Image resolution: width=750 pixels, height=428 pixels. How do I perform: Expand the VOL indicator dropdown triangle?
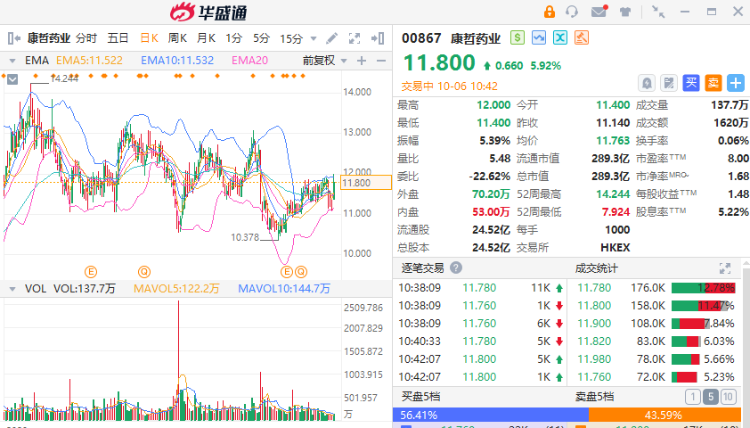click(12, 289)
